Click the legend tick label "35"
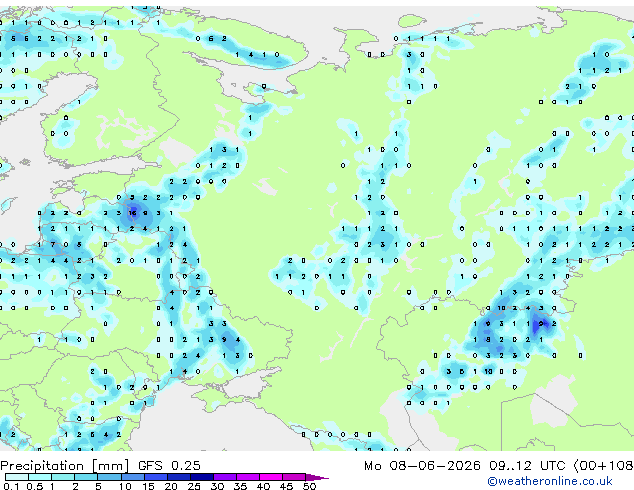 point(240,486)
